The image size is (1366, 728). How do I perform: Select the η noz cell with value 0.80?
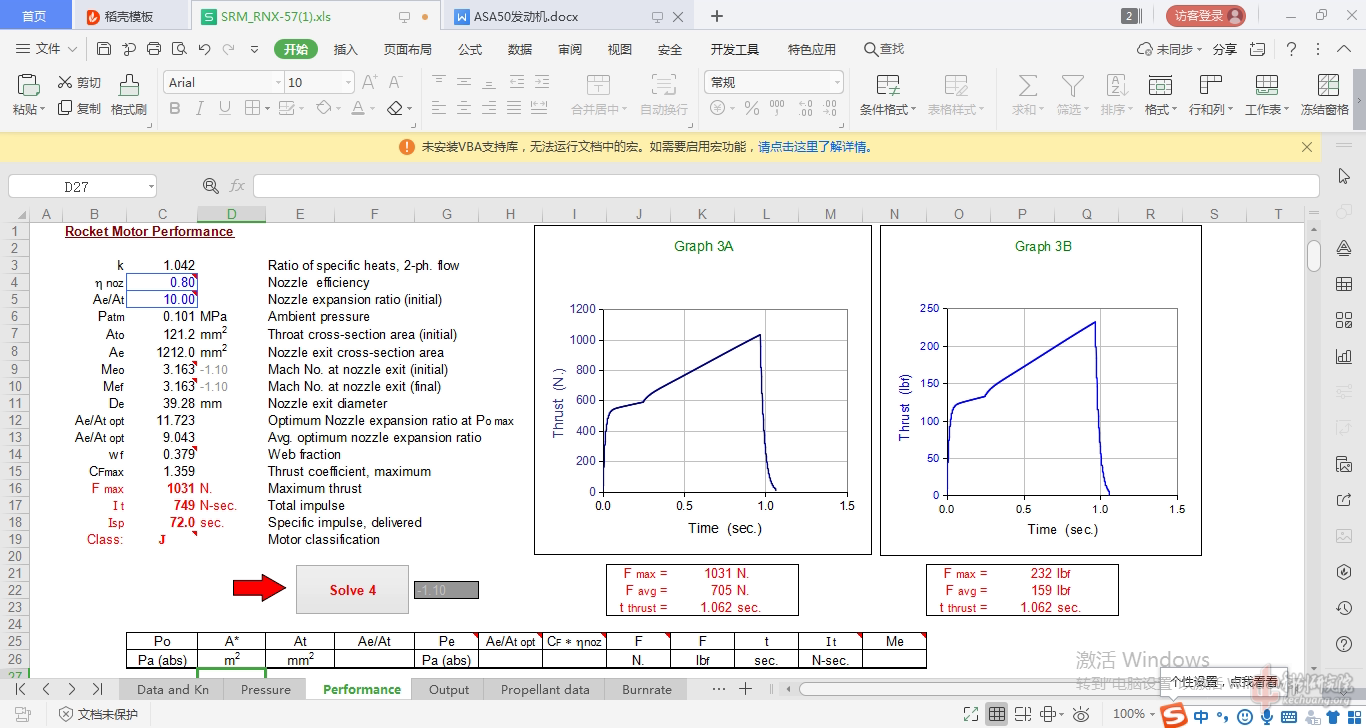tap(162, 282)
